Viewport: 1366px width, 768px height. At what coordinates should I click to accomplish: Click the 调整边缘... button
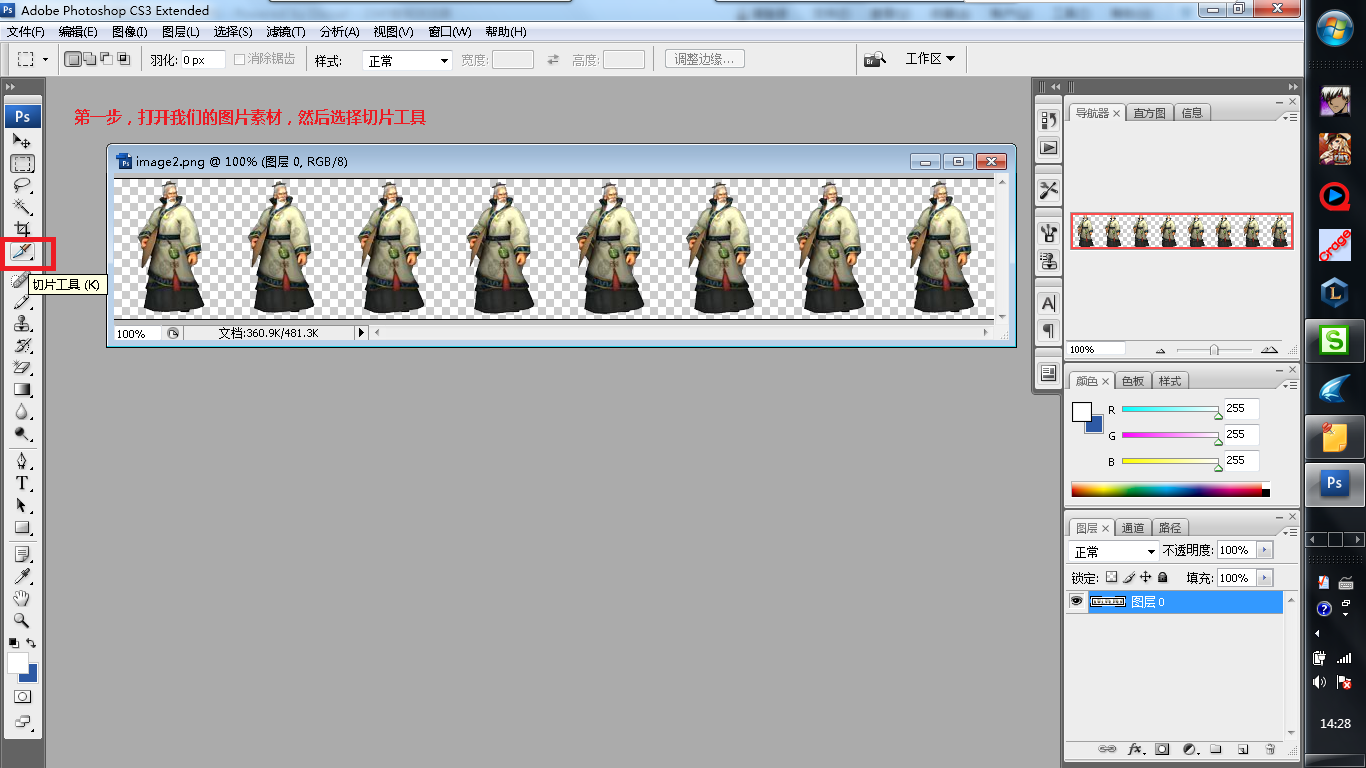[x=705, y=59]
